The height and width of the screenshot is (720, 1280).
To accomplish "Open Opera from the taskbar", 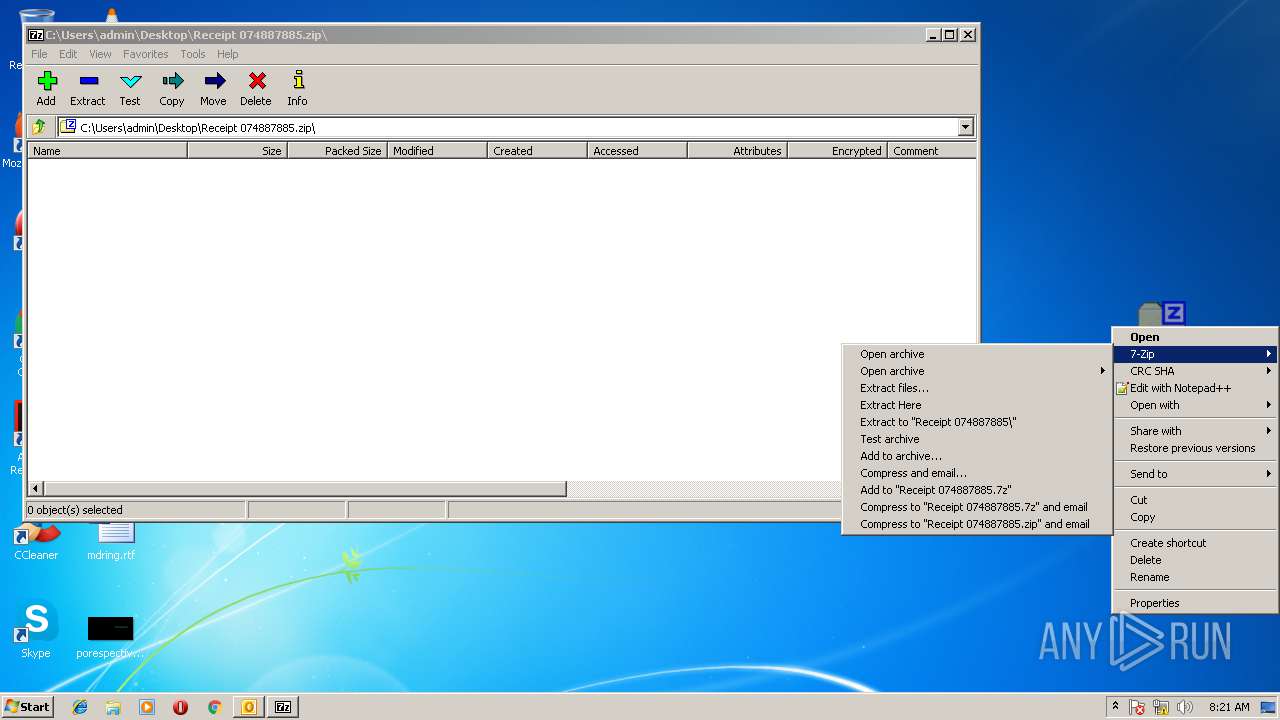I will pos(180,707).
